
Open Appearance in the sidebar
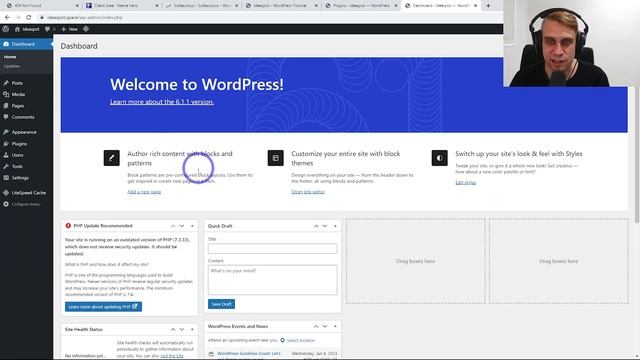pyautogui.click(x=26, y=132)
